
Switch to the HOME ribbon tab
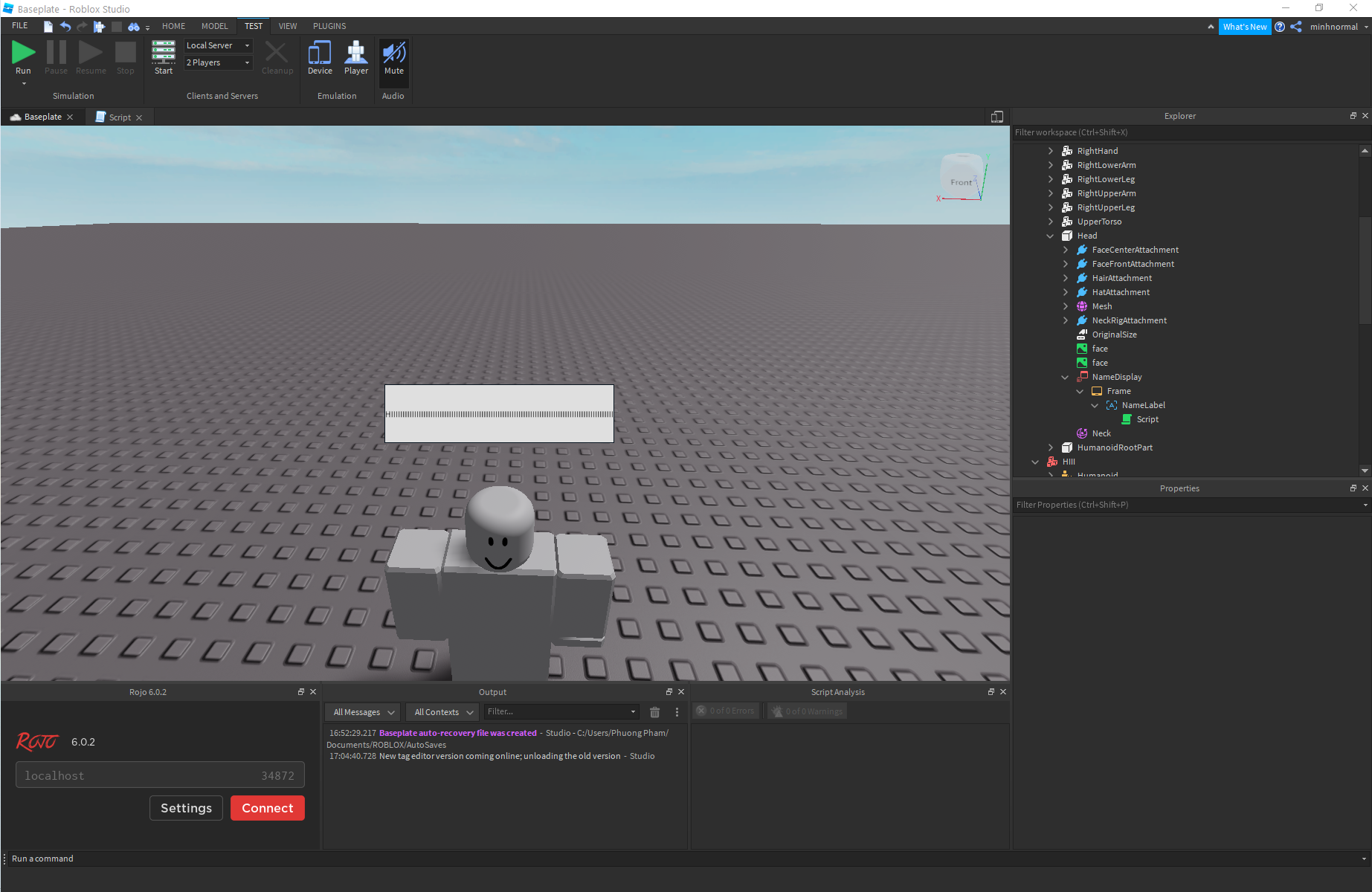174,26
